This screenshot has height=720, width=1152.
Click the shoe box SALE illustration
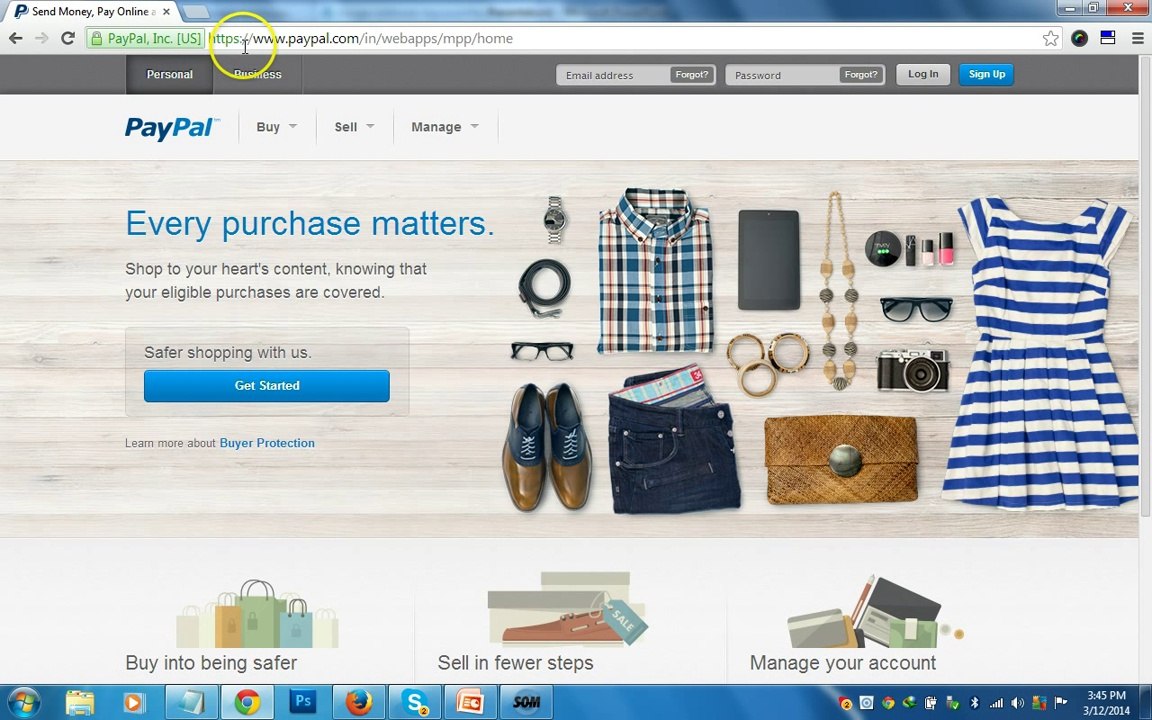click(x=567, y=609)
